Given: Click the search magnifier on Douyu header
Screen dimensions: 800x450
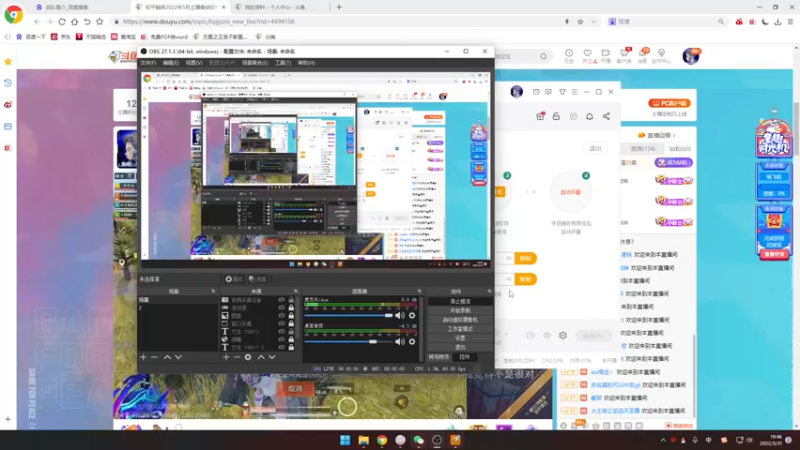Looking at the screenshot, I should pos(543,56).
